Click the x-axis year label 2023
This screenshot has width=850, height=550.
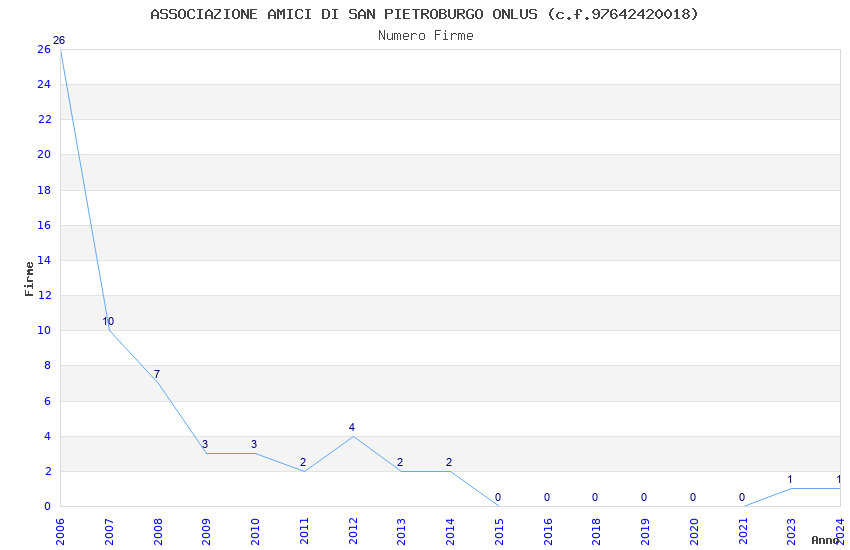[x=791, y=532]
